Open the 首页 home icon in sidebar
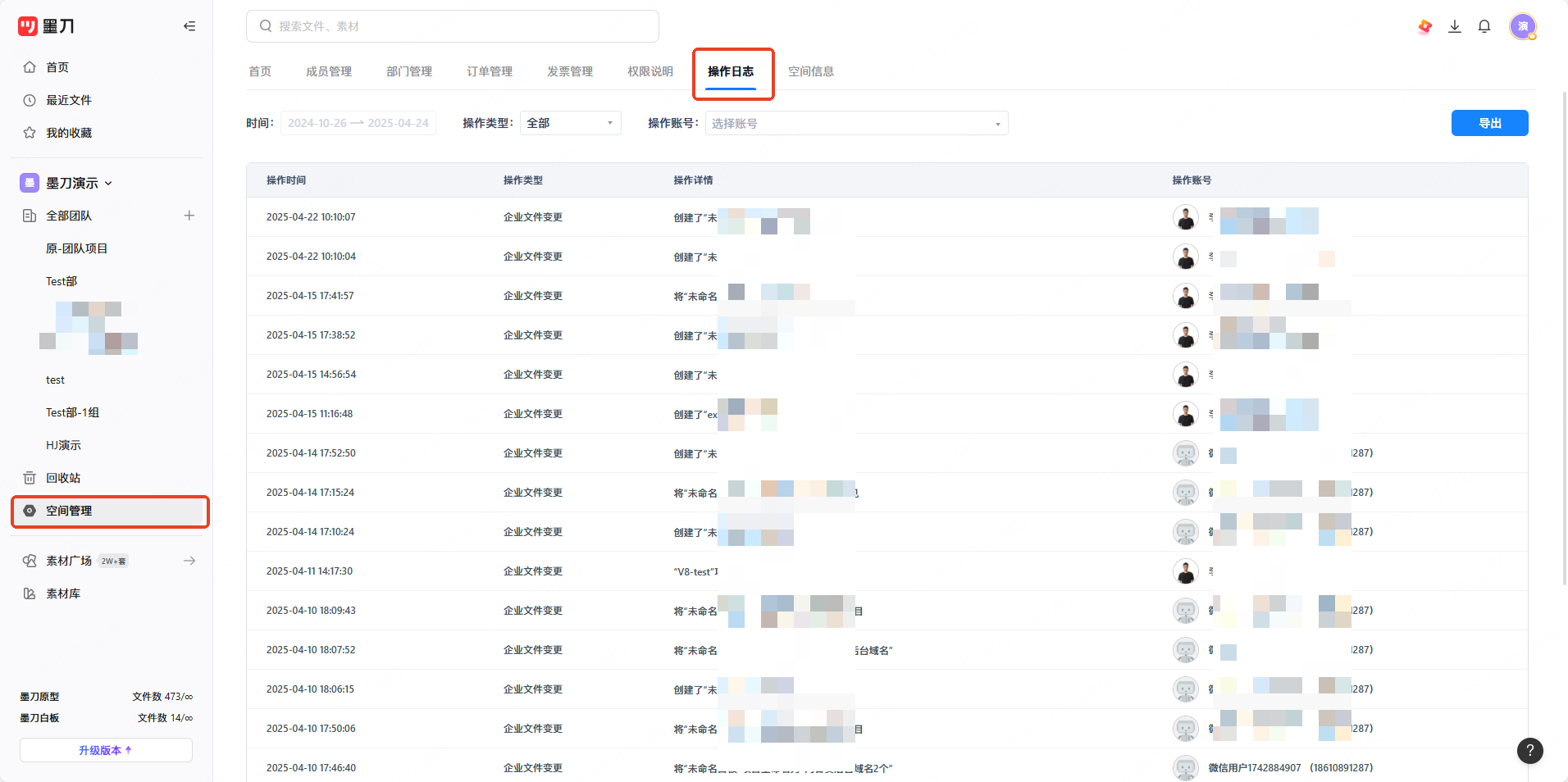Viewport: 1568px width, 782px height. pyautogui.click(x=30, y=67)
